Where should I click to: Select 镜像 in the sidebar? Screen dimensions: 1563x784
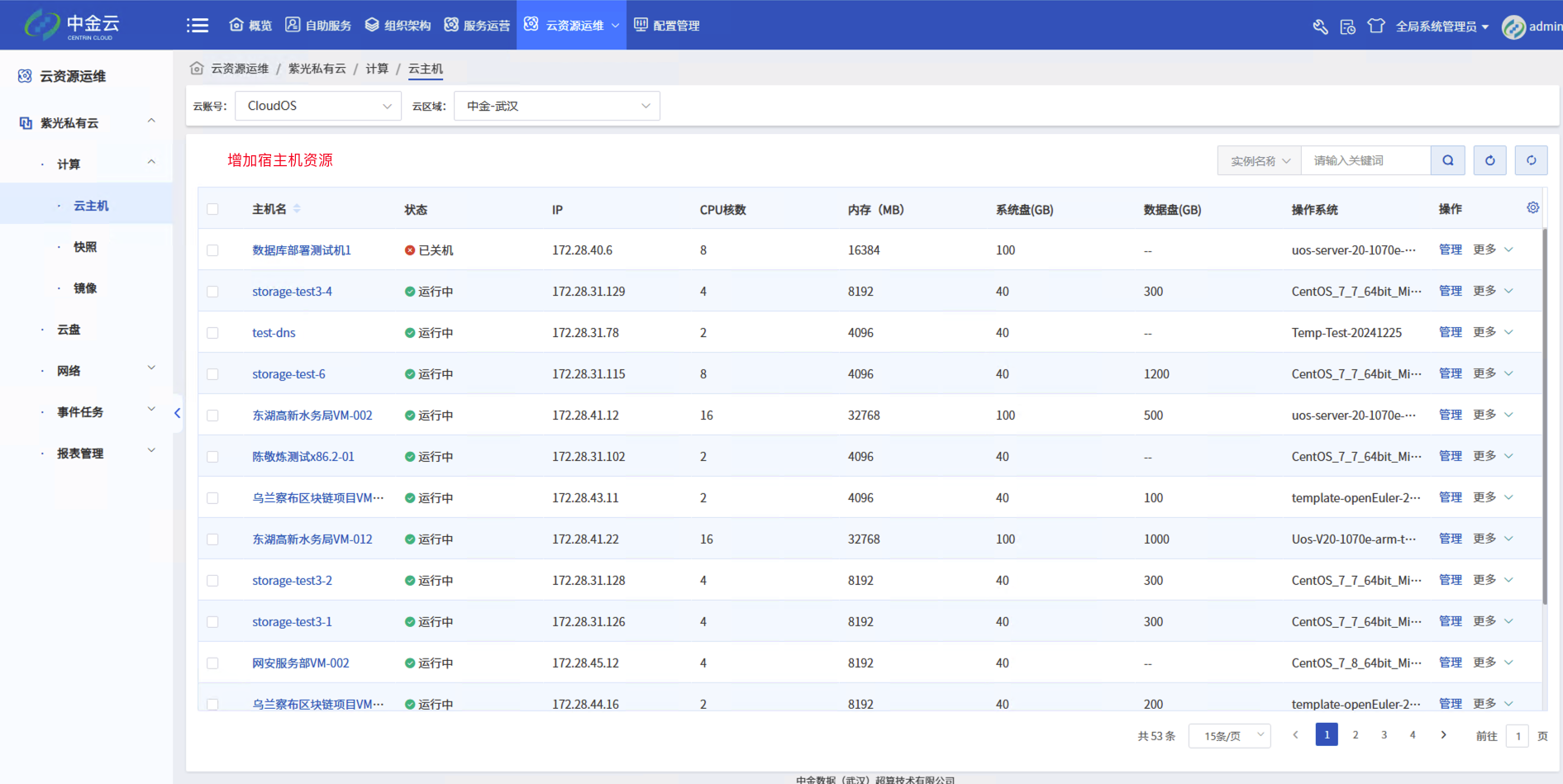[85, 288]
